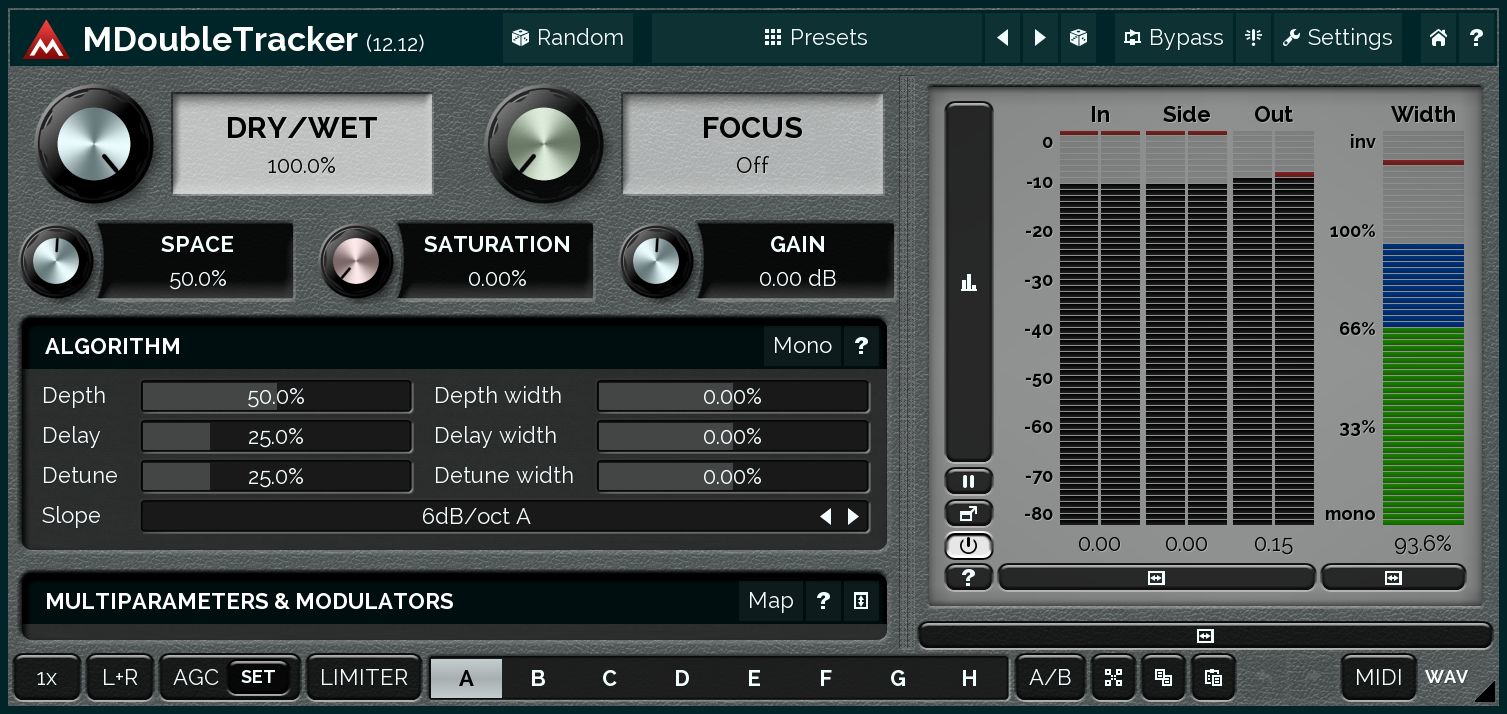Click the next preset right arrow
Image resolution: width=1507 pixels, height=714 pixels.
[x=1040, y=38]
